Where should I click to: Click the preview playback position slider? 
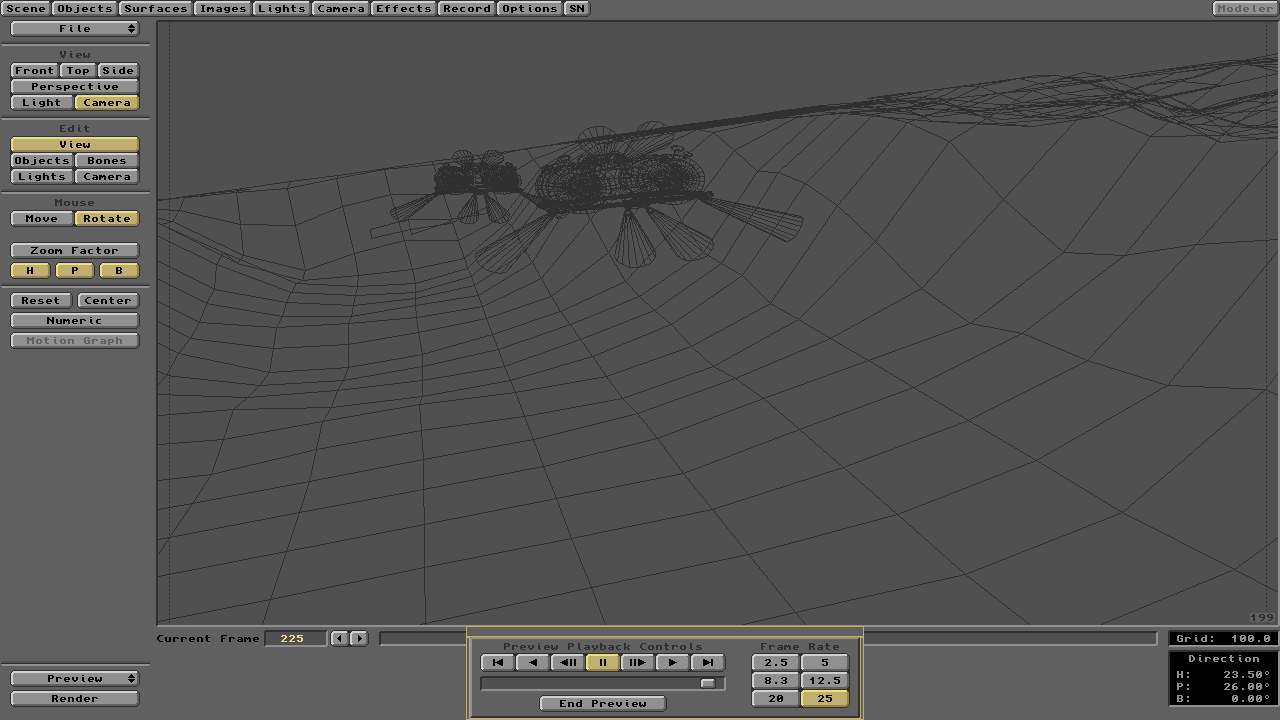coord(708,683)
